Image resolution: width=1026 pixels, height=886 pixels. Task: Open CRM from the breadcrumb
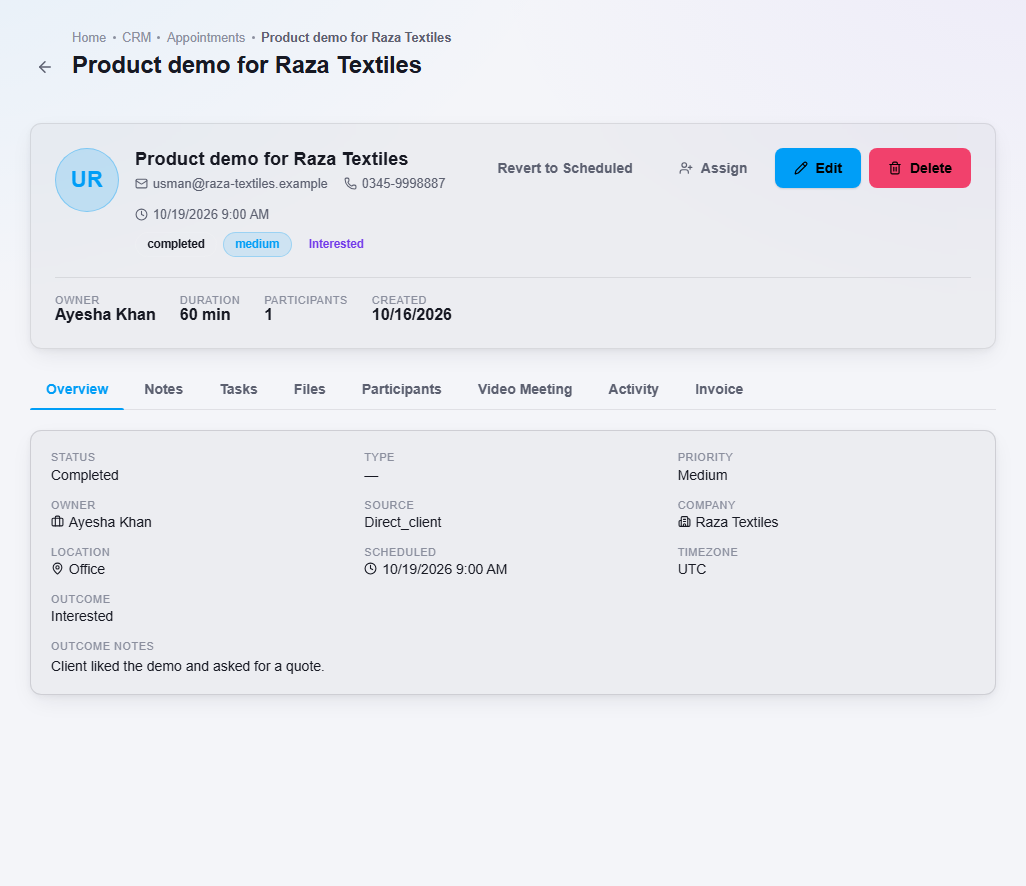click(137, 37)
